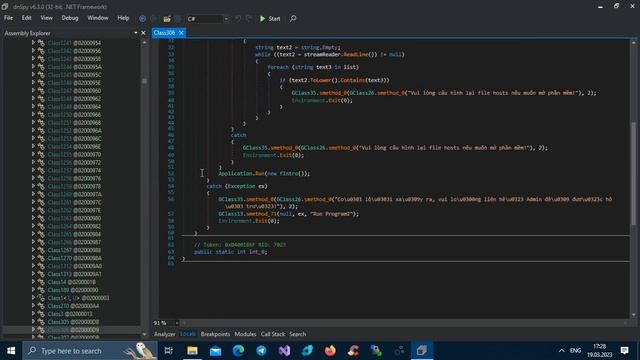The height and width of the screenshot is (360, 640).
Task: Switch to the Breakpoints tab
Action: [215, 334]
